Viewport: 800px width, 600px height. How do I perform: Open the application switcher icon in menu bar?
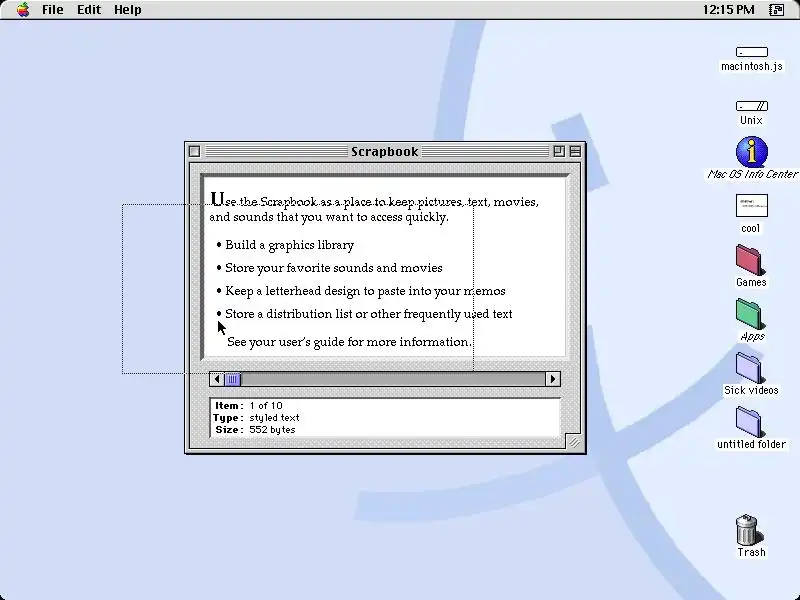(x=776, y=10)
